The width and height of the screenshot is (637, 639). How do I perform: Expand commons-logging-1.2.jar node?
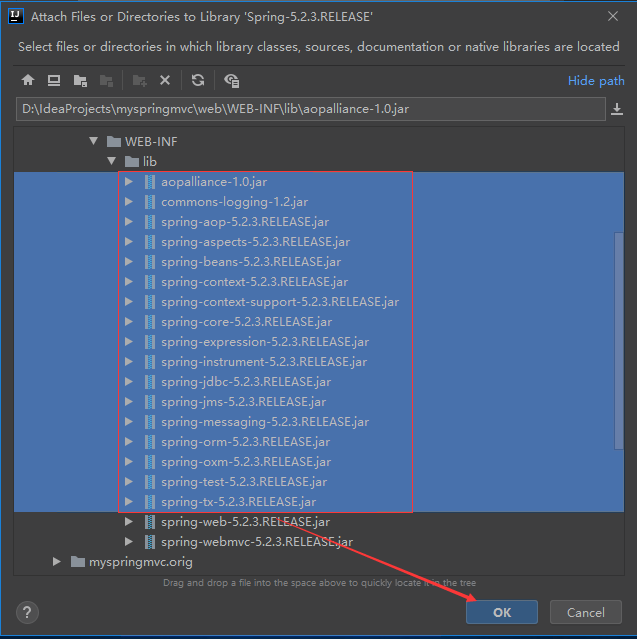(129, 201)
